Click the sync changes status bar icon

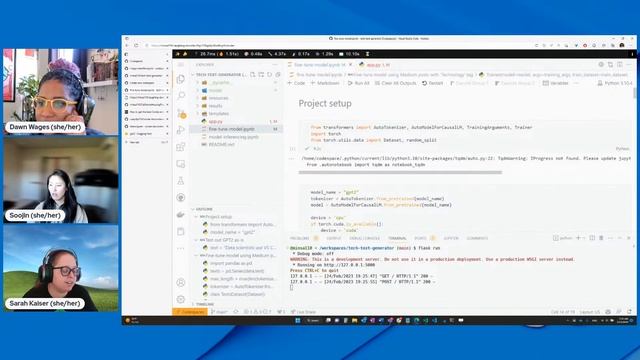coord(236,312)
